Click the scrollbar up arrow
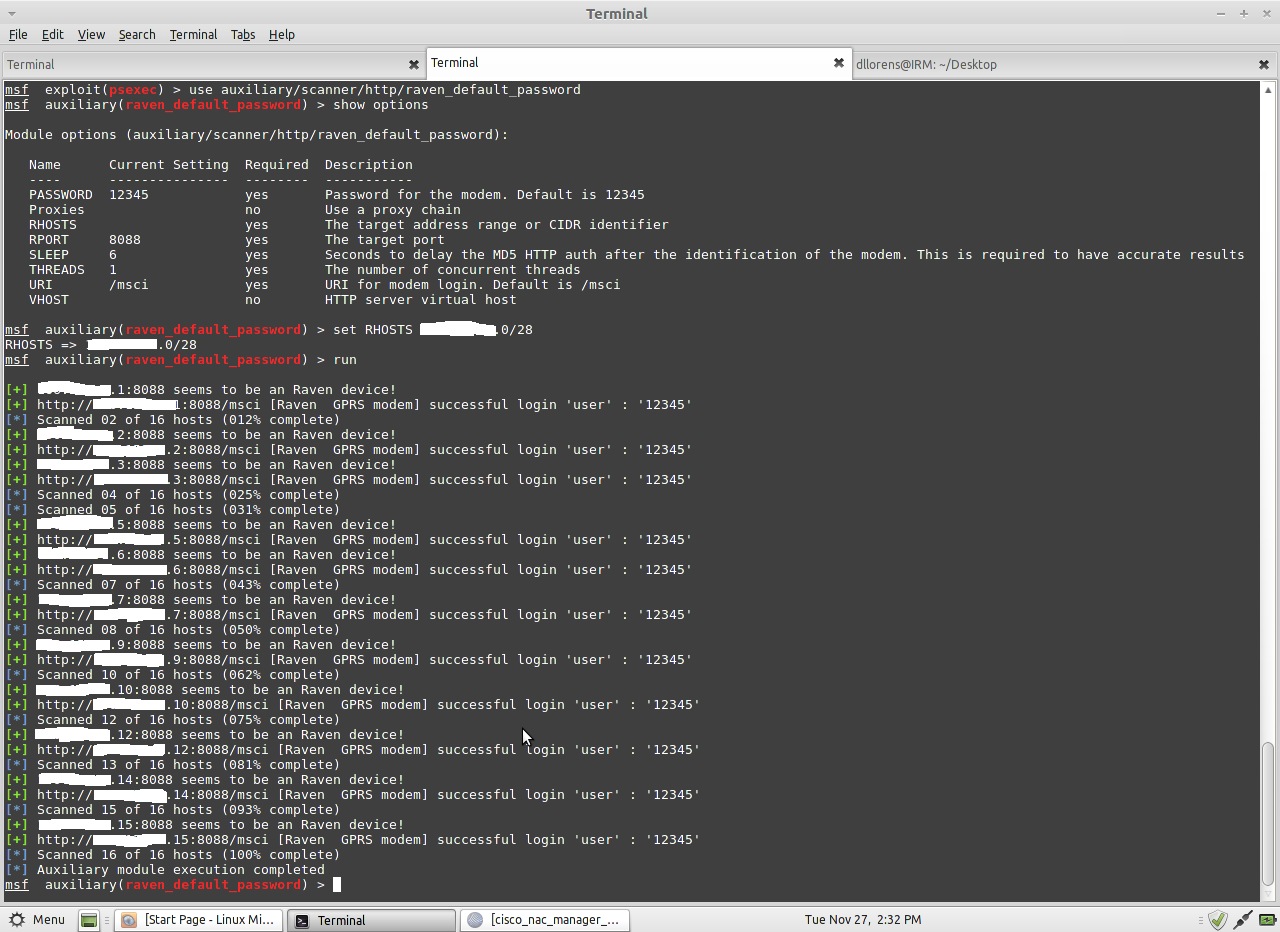 tap(1269, 87)
